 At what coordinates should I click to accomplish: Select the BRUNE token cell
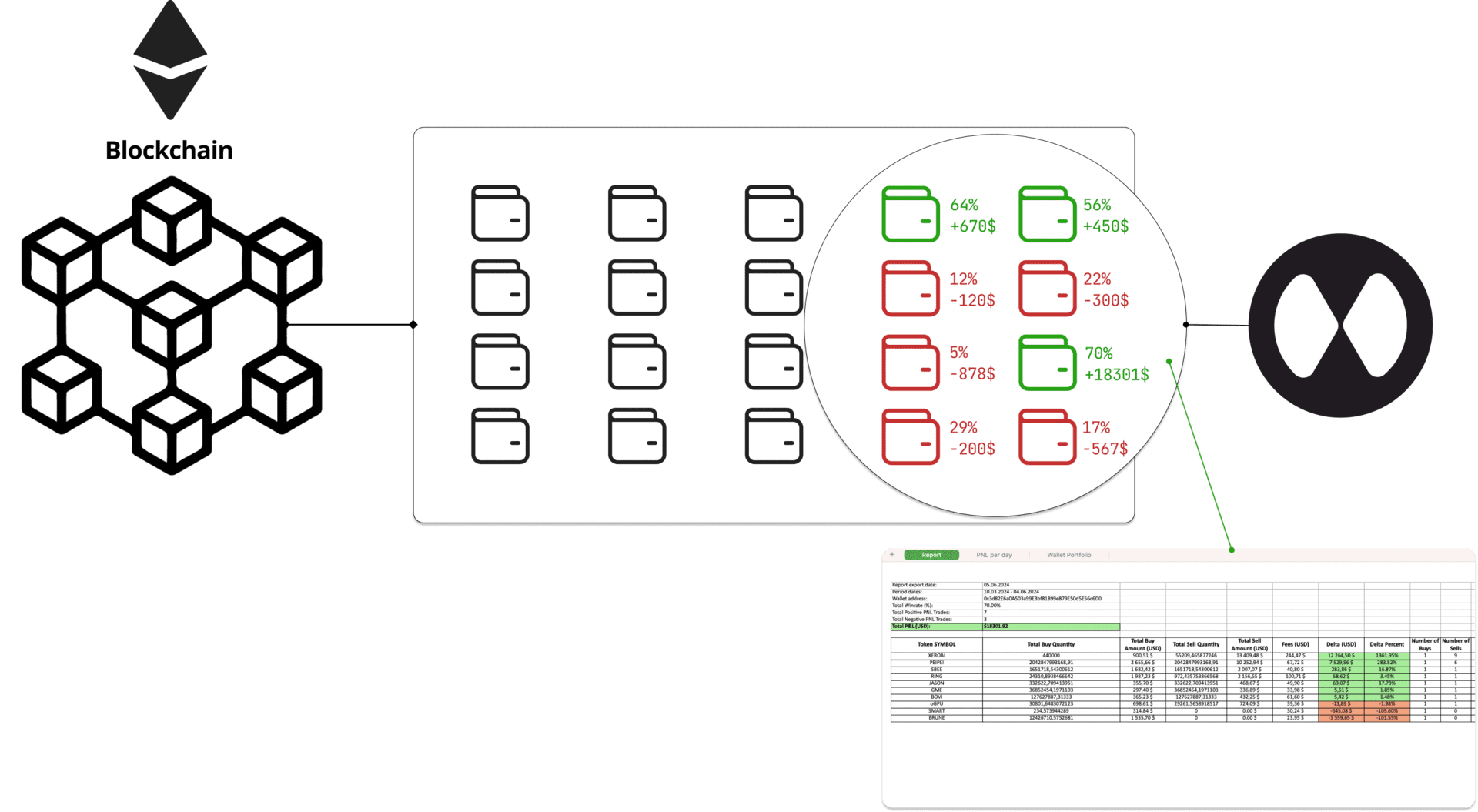937,718
